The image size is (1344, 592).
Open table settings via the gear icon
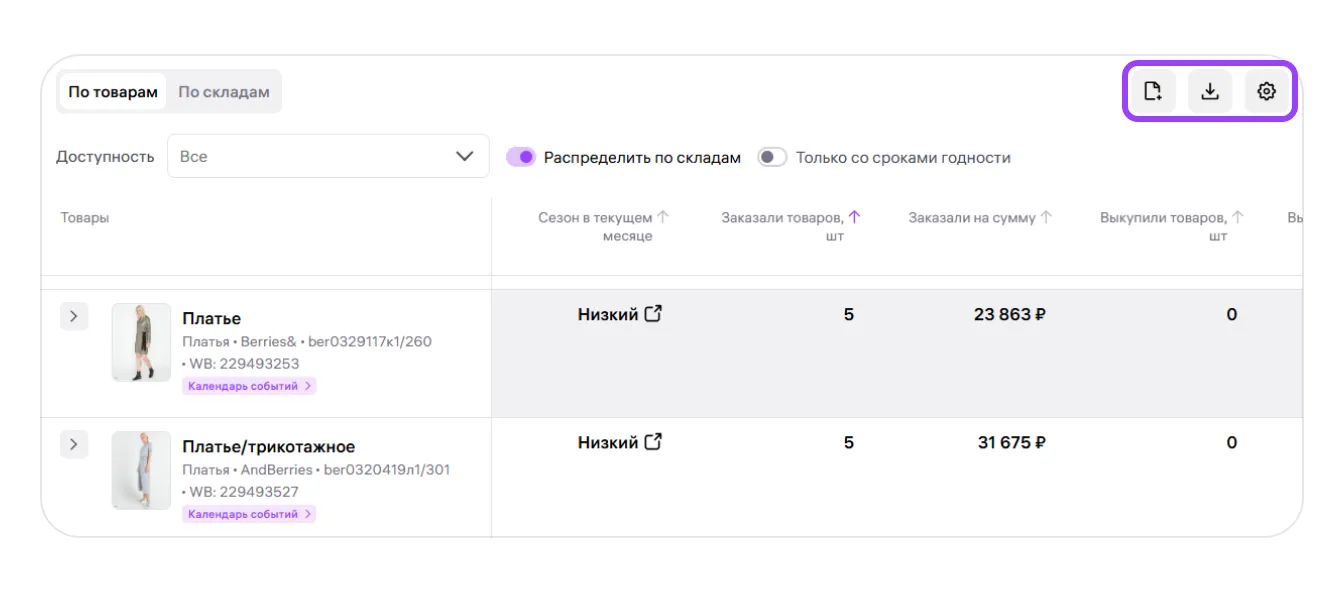click(x=1266, y=92)
